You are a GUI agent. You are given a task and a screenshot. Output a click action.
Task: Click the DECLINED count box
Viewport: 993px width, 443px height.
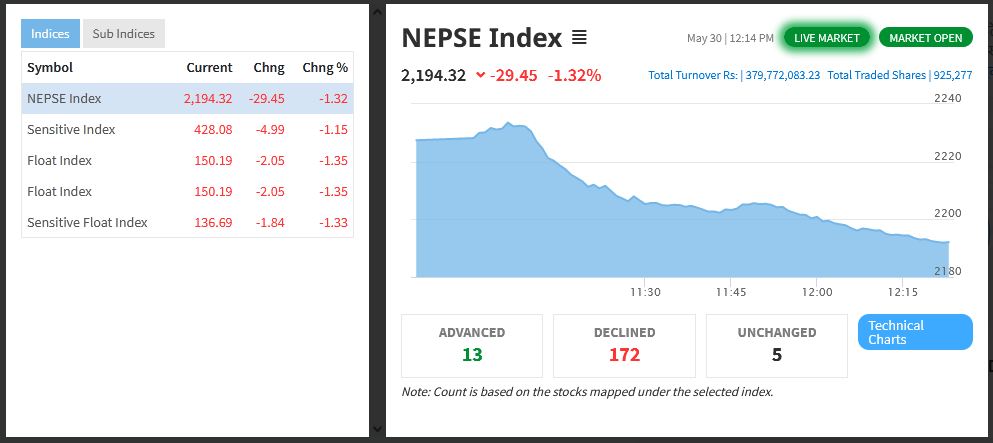click(x=624, y=345)
